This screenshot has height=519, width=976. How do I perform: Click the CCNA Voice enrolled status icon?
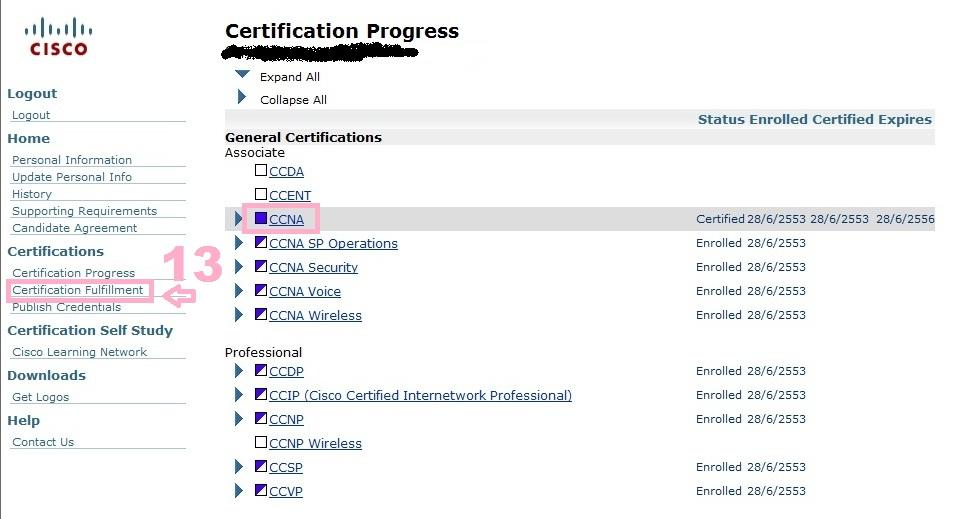click(x=261, y=290)
